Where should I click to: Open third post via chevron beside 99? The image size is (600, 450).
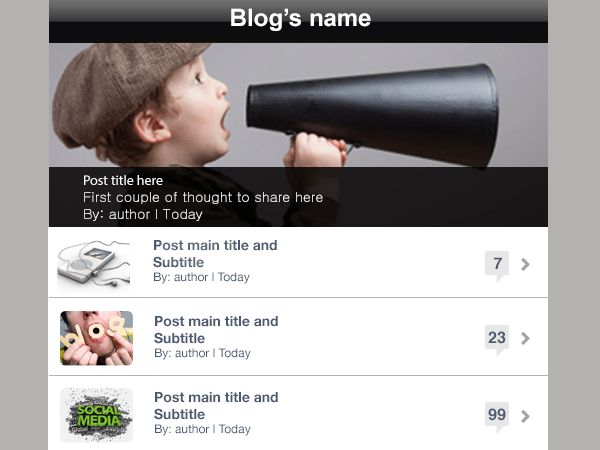pyautogui.click(x=525, y=416)
